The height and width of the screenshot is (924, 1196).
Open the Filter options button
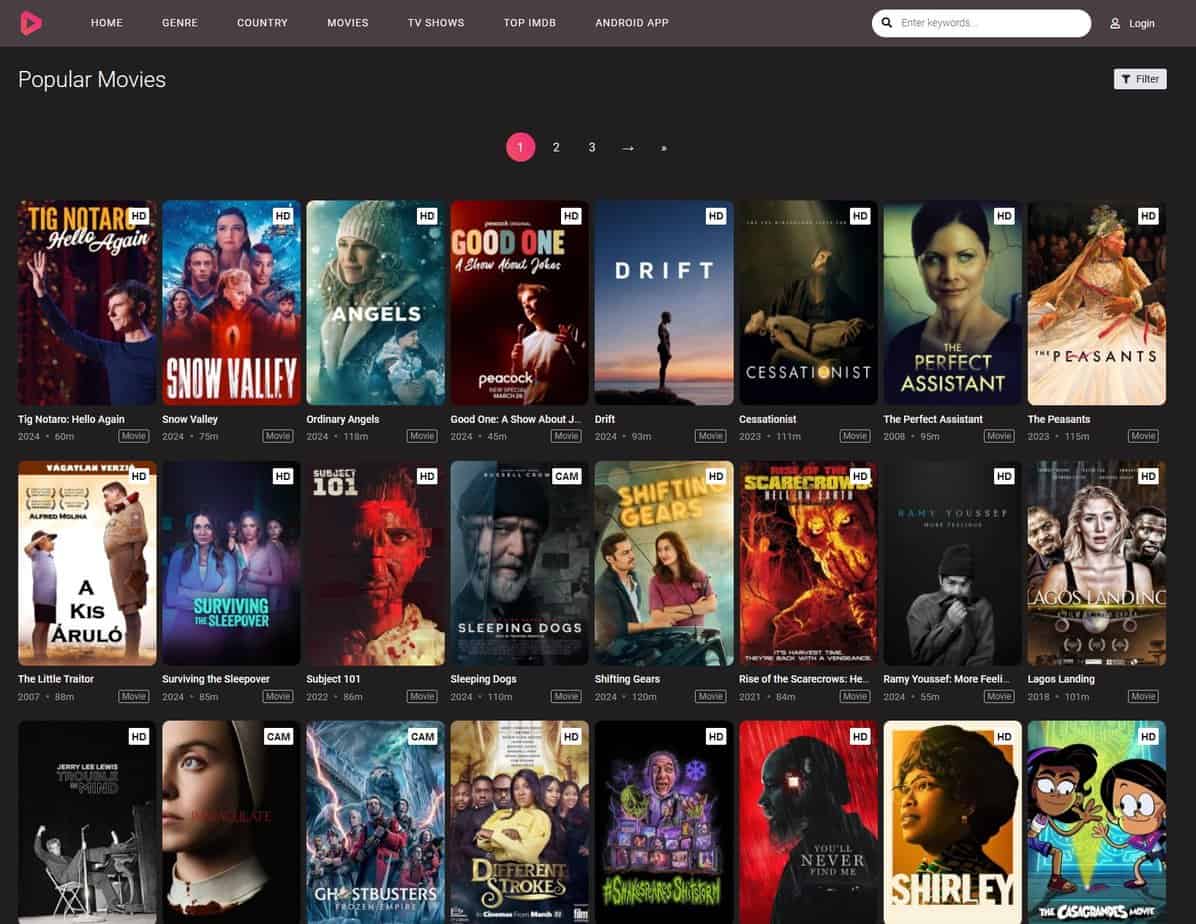[x=1140, y=79]
